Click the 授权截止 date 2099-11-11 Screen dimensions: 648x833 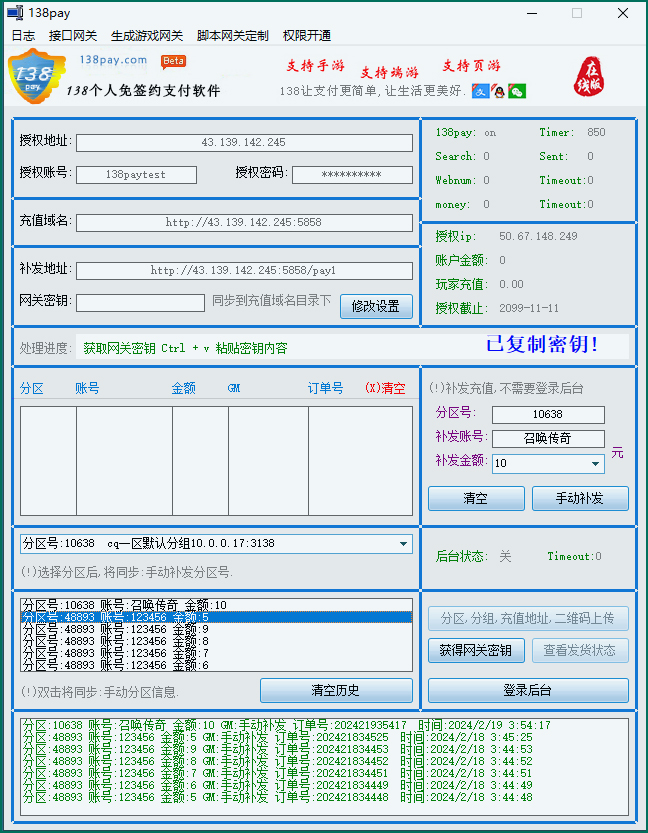(529, 308)
